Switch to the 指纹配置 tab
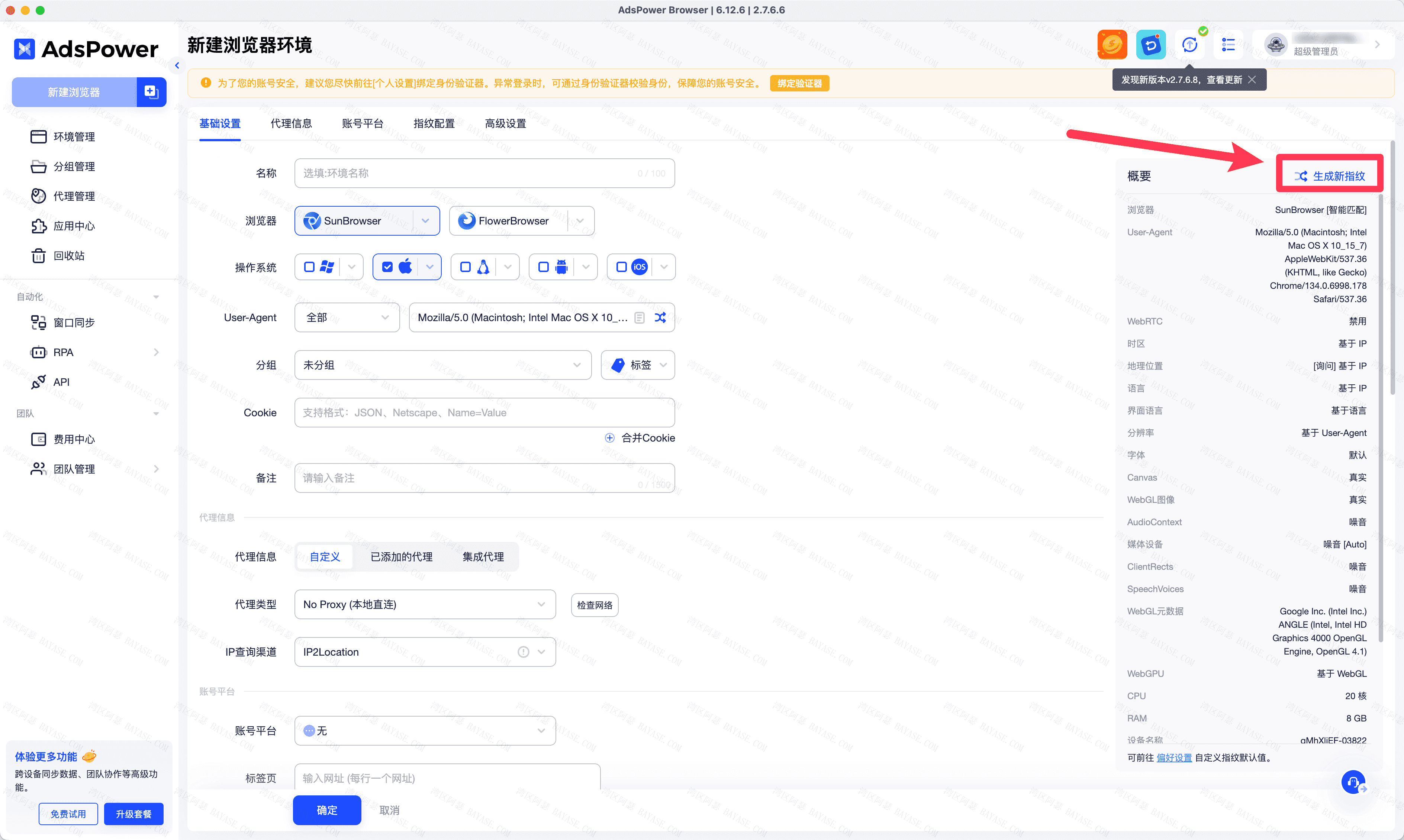This screenshot has width=1404, height=840. pos(434,123)
